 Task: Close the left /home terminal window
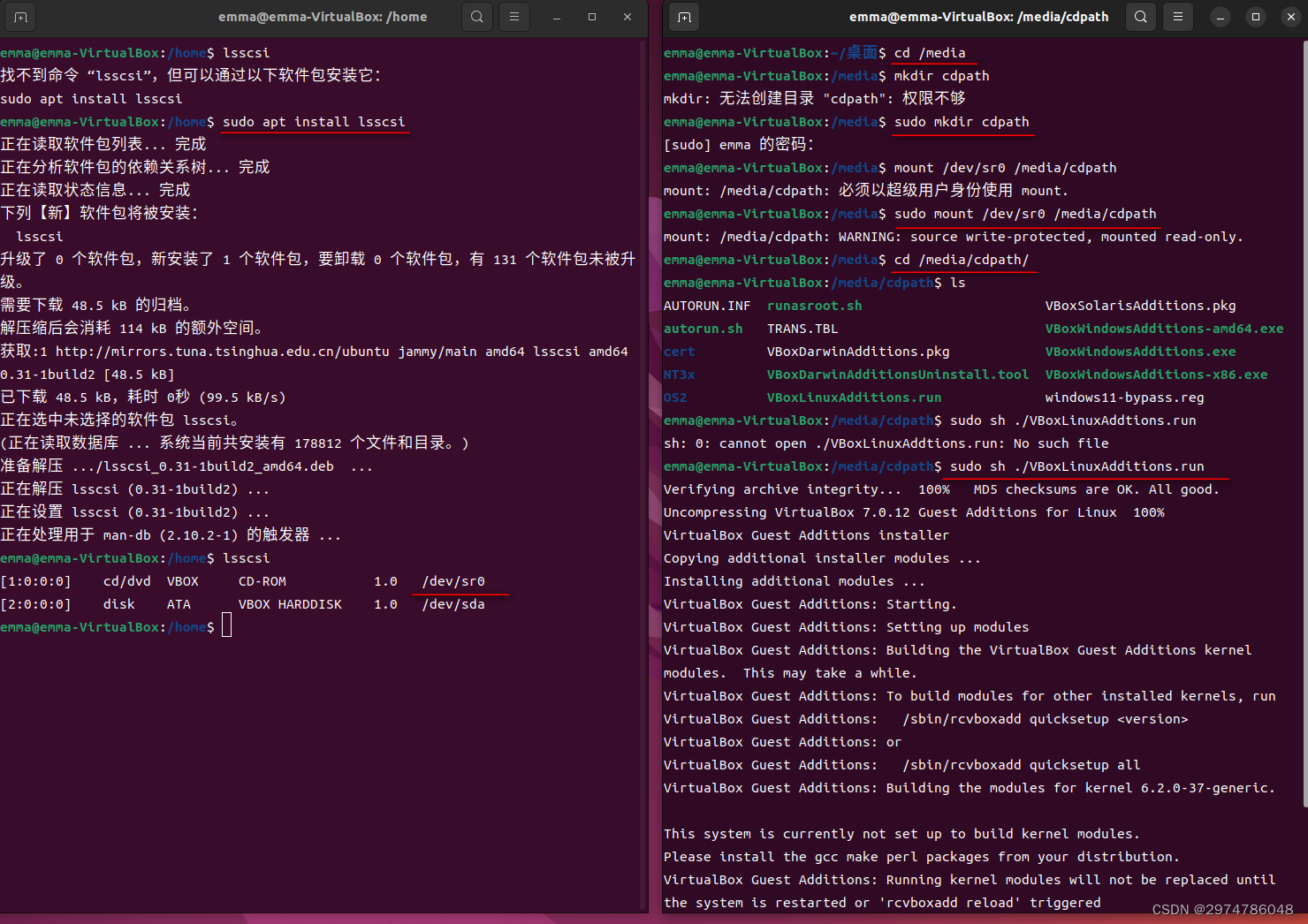(627, 17)
